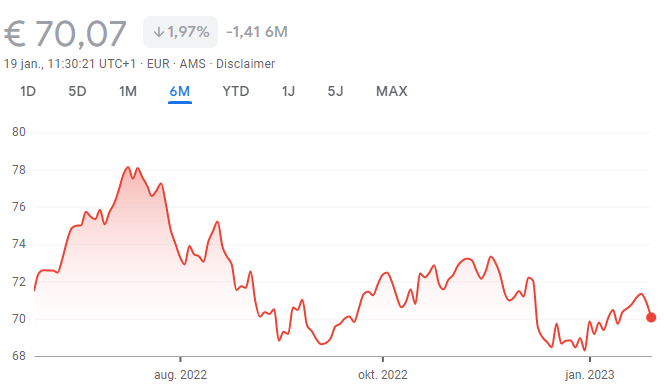Click the 68 y-axis value label
Viewport: 664px width, 390px height.
tap(19, 356)
